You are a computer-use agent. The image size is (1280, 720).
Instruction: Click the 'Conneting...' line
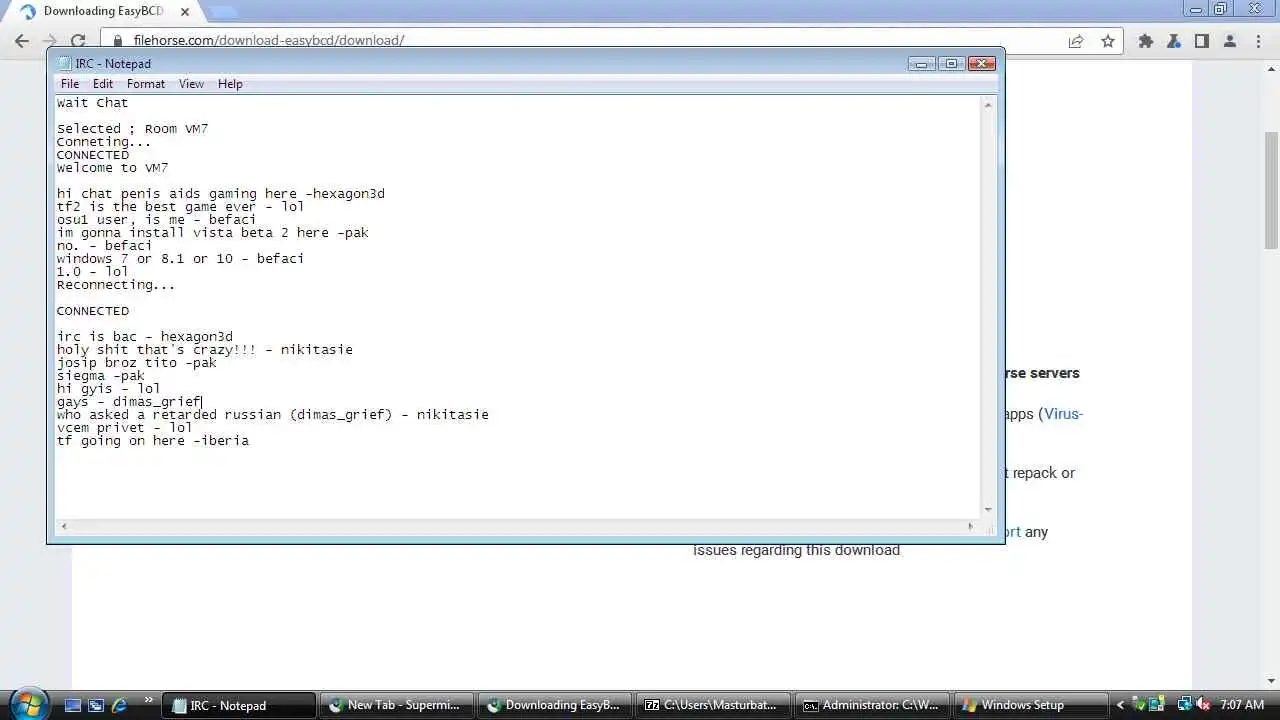[104, 142]
